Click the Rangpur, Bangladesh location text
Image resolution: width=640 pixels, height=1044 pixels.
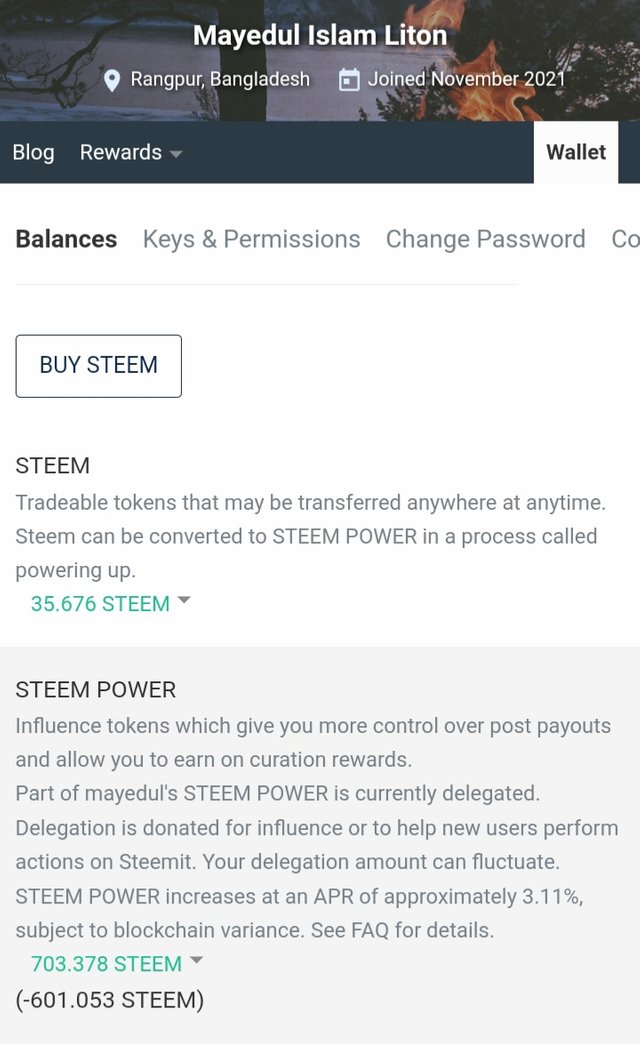click(220, 79)
